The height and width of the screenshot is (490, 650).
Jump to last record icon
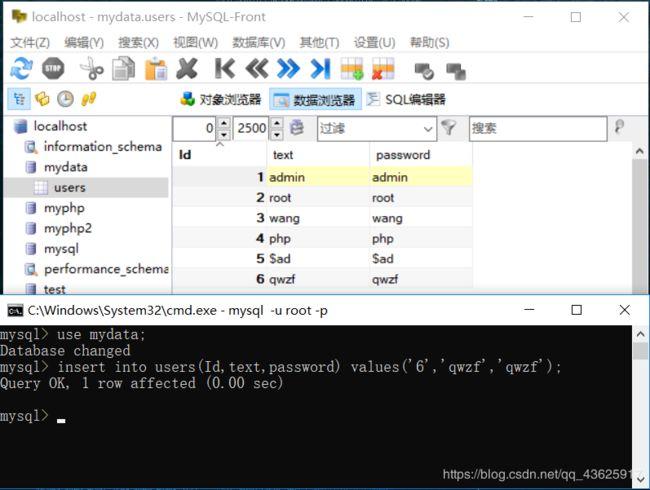(x=320, y=68)
